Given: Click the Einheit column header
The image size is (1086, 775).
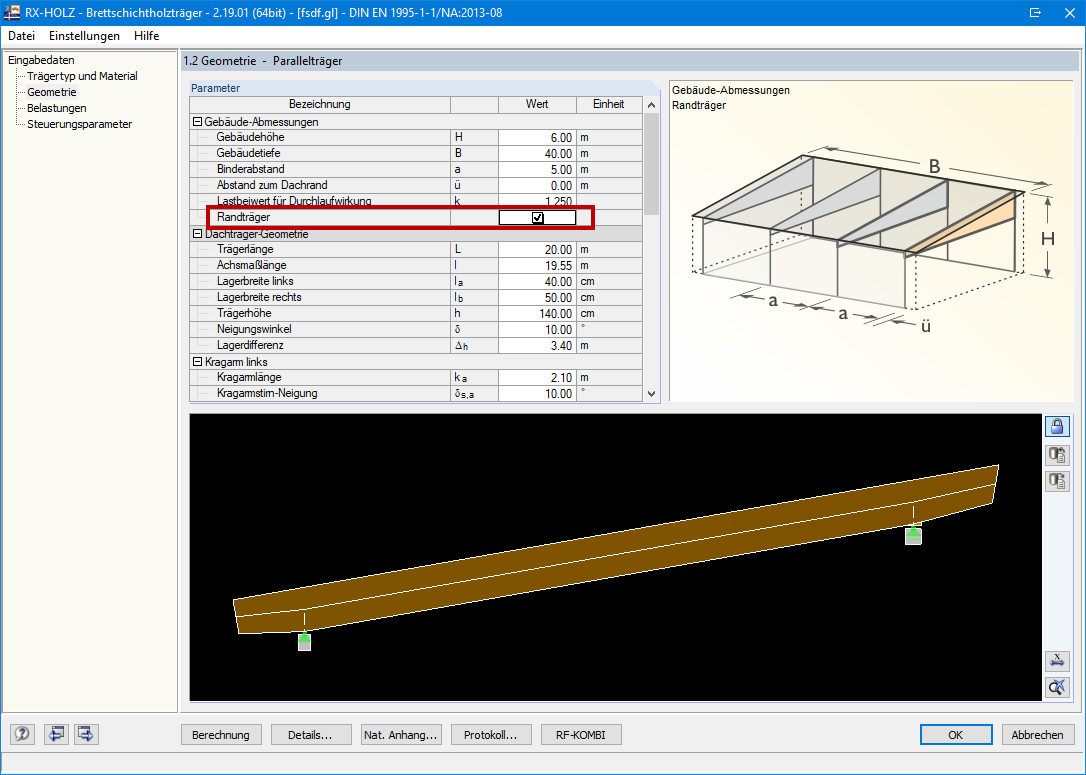Looking at the screenshot, I should [x=609, y=105].
